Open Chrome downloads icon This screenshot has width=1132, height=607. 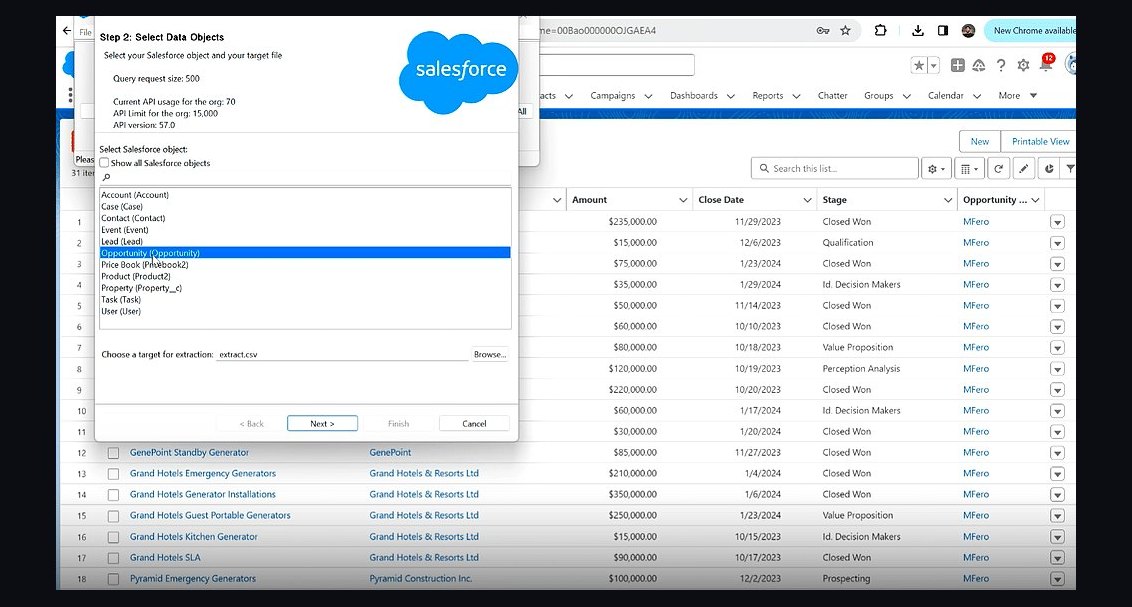(x=918, y=30)
